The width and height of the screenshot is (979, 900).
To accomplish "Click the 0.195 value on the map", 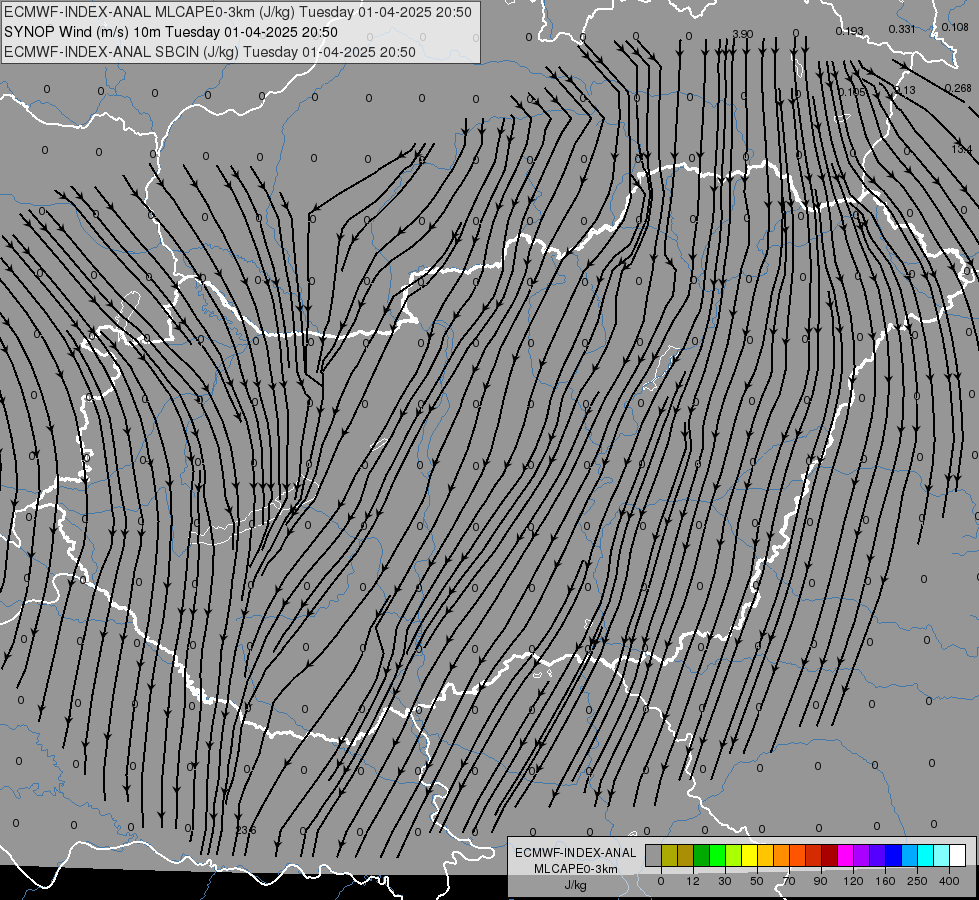I will point(852,92).
